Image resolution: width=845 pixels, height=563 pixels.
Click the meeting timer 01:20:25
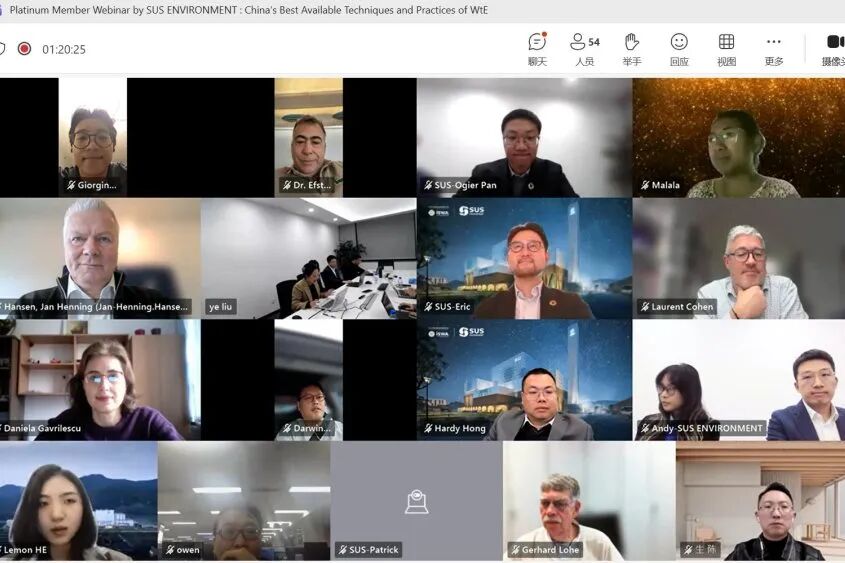(64, 50)
